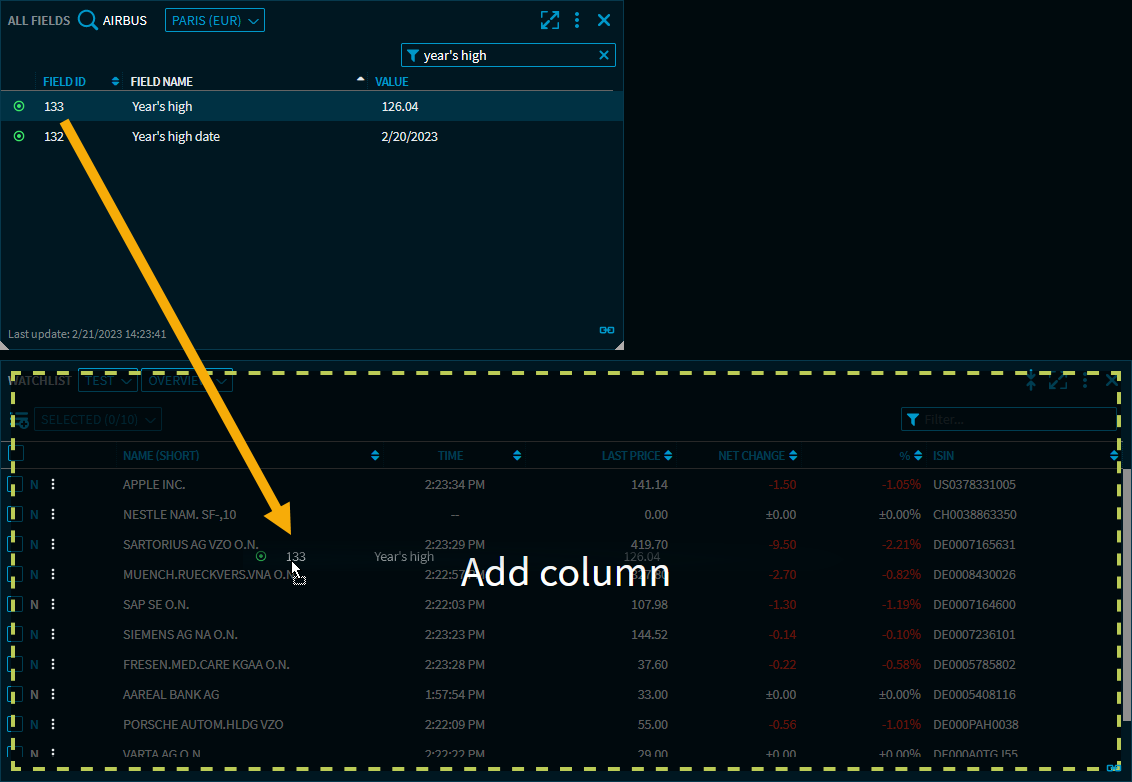Click the search magnifier next to AIRBUS

(x=88, y=20)
